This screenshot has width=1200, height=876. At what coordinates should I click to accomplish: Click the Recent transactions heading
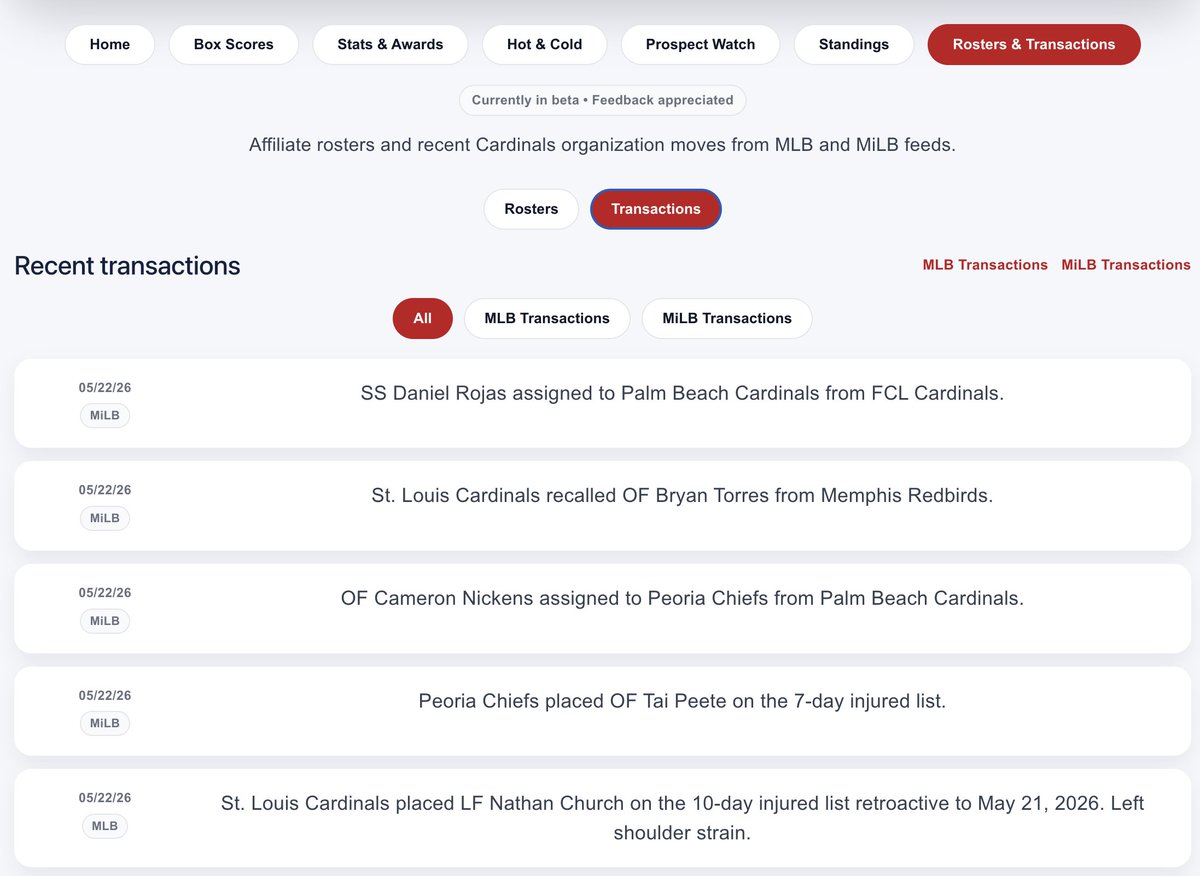point(127,266)
